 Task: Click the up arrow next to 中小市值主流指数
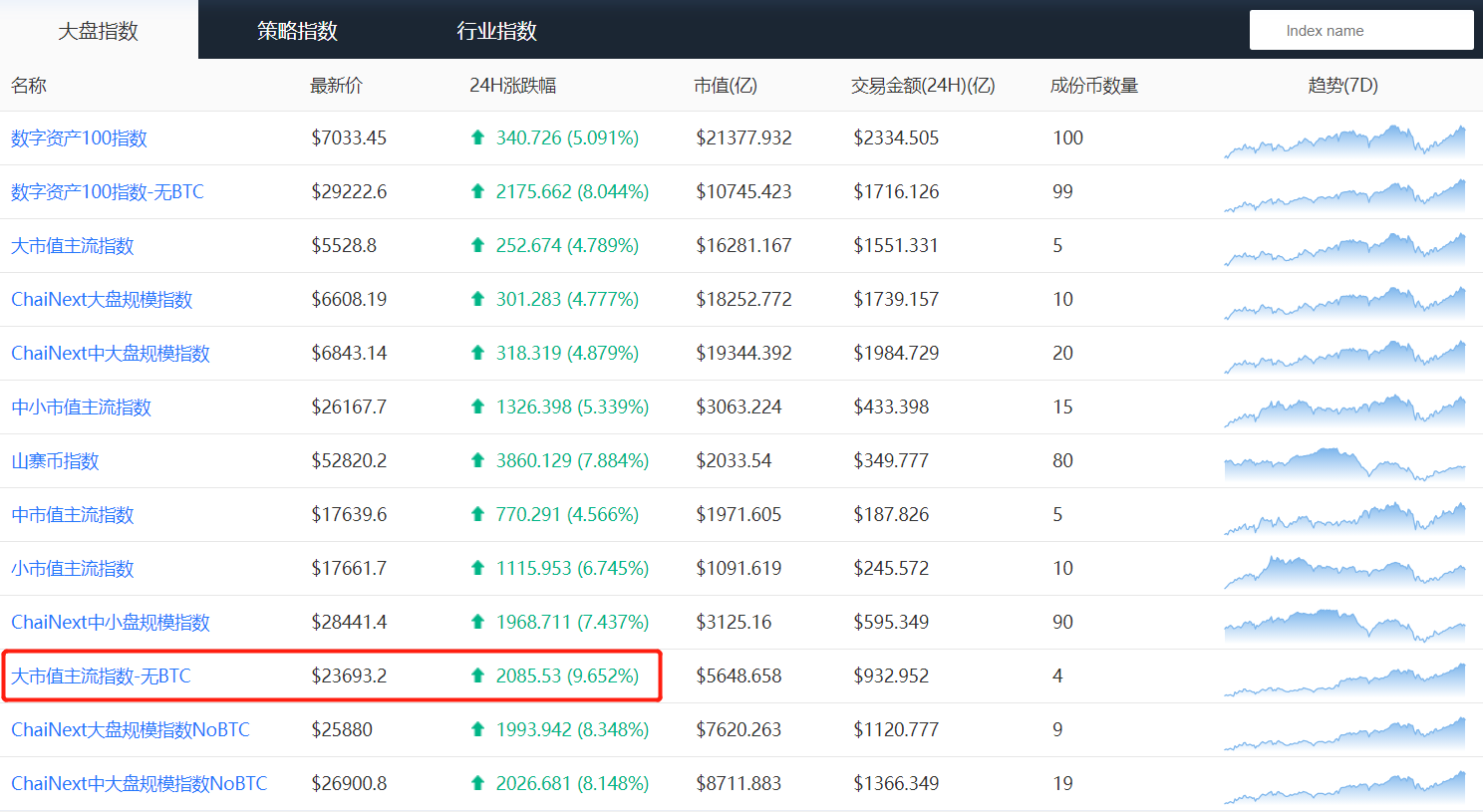coord(476,406)
